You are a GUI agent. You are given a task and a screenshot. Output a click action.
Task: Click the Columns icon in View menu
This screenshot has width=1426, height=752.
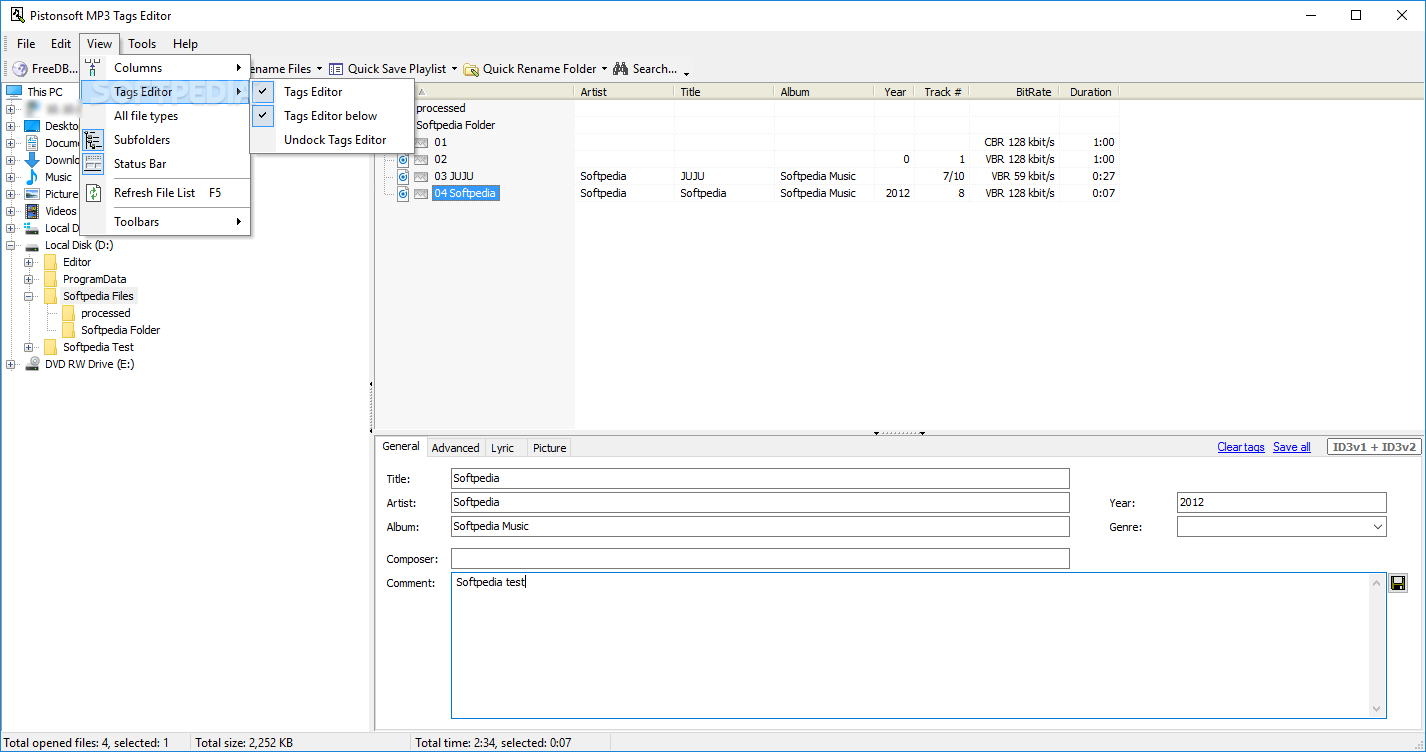[93, 68]
